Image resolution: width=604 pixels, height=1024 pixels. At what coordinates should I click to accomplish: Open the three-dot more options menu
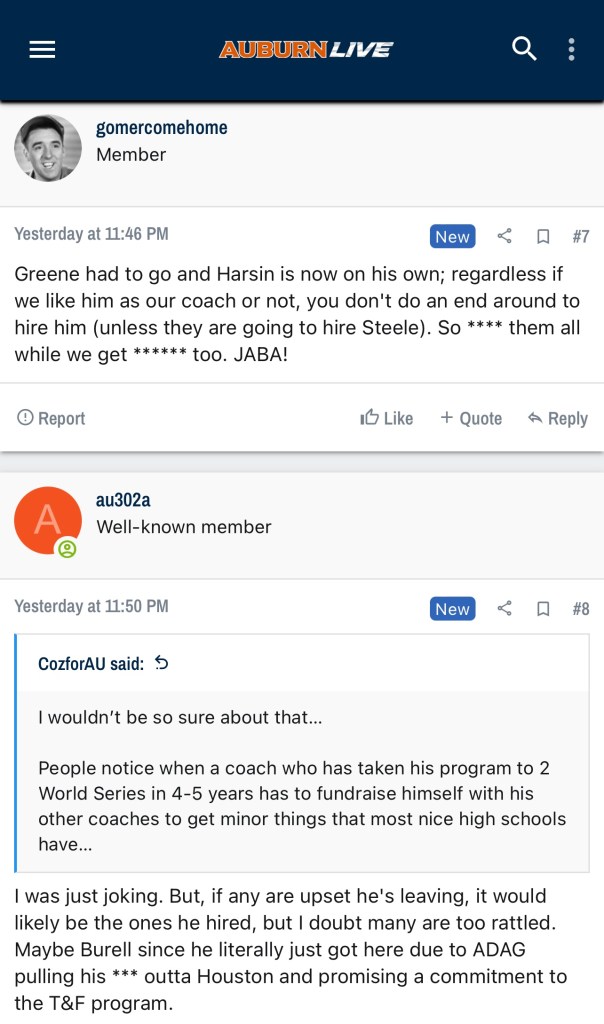[x=571, y=49]
